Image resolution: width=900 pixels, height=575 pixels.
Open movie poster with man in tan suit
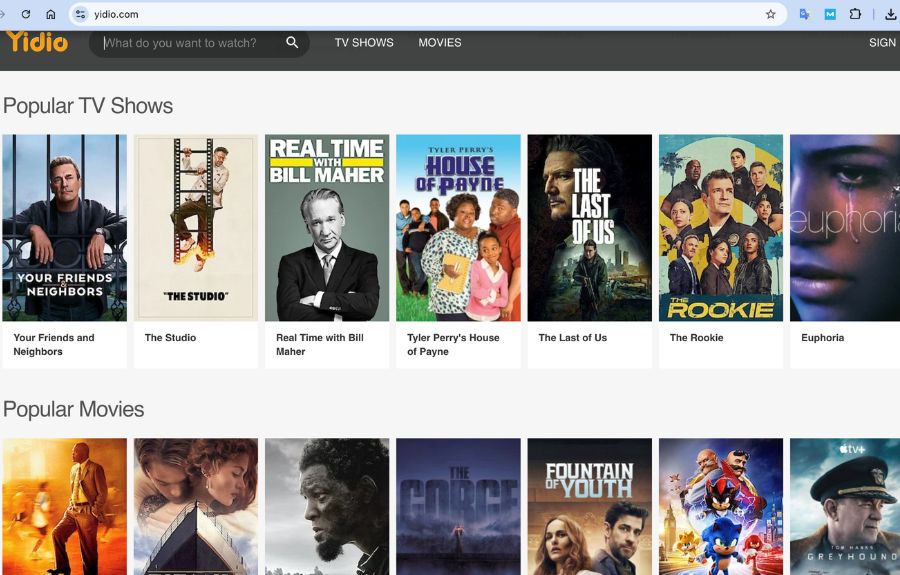click(x=64, y=507)
